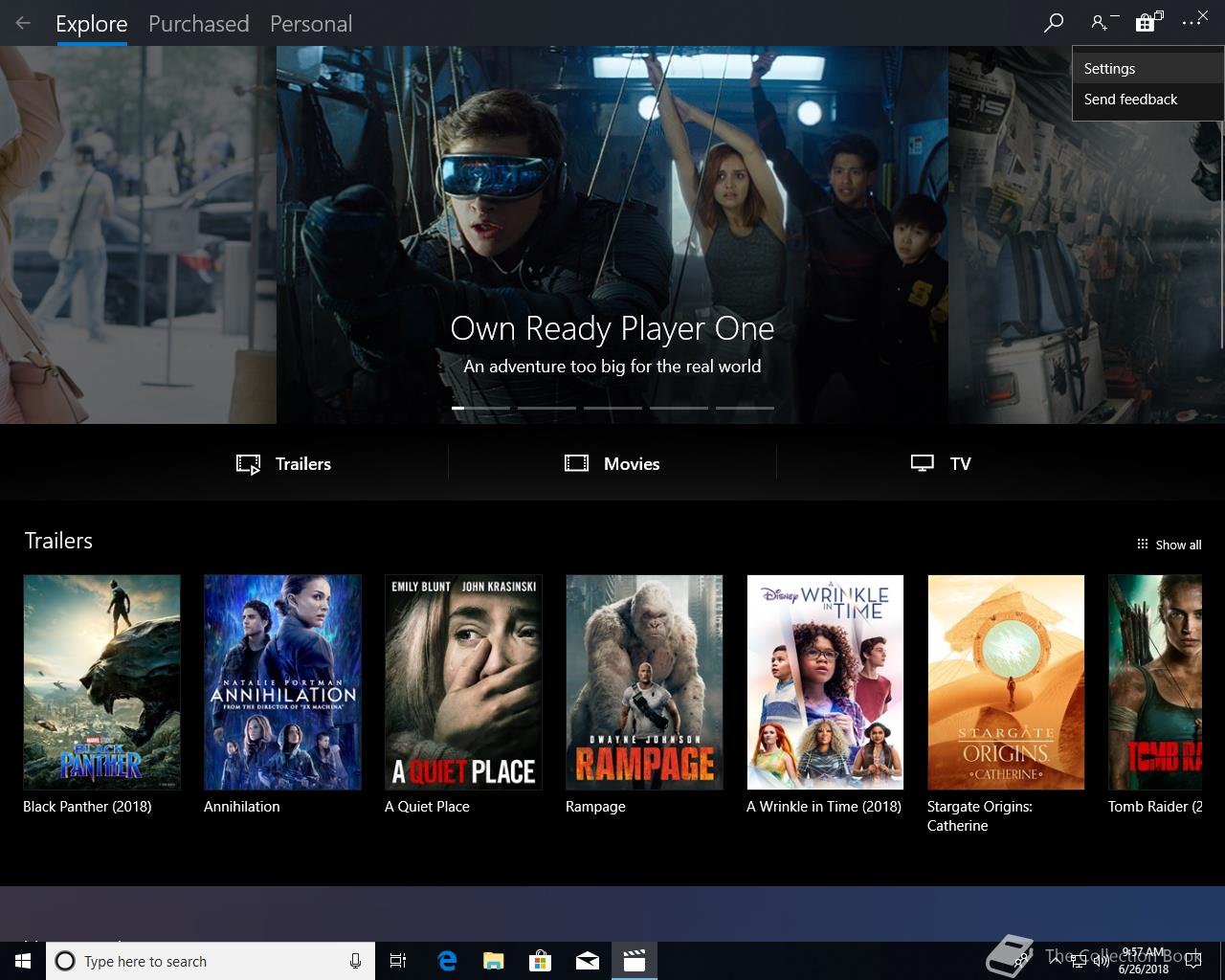The height and width of the screenshot is (980, 1225).
Task: Click the Cortana microphone icon
Action: pyautogui.click(x=355, y=961)
